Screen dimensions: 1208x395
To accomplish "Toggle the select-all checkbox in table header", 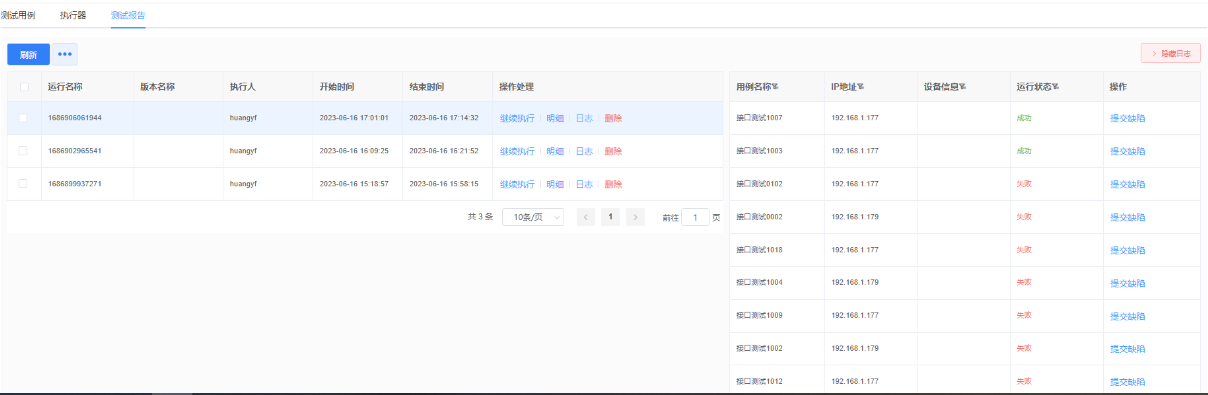I will point(24,87).
